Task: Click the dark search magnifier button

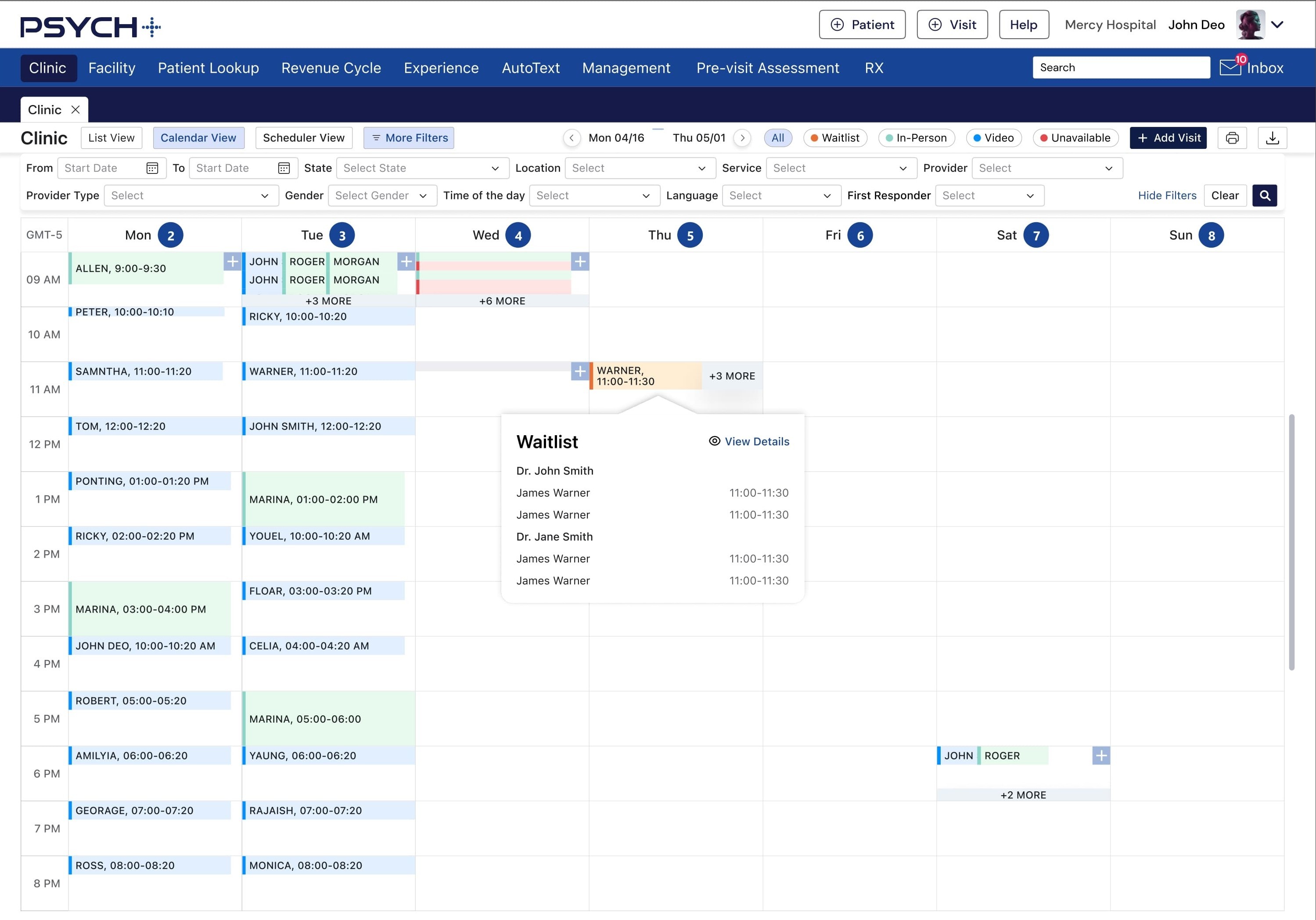Action: (x=1264, y=195)
